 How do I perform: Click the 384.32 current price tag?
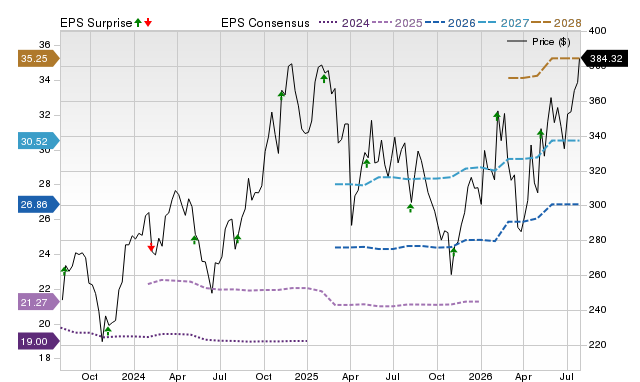point(604,58)
